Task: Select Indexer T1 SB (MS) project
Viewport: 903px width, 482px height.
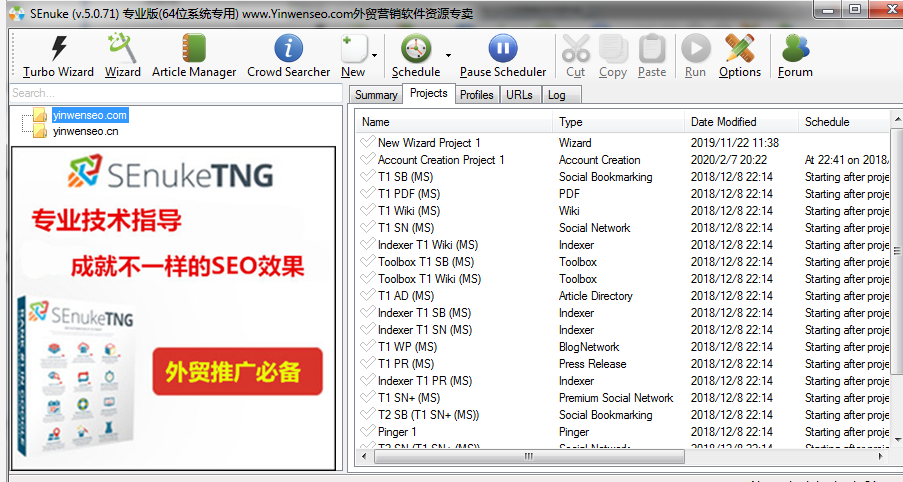Action: [424, 313]
